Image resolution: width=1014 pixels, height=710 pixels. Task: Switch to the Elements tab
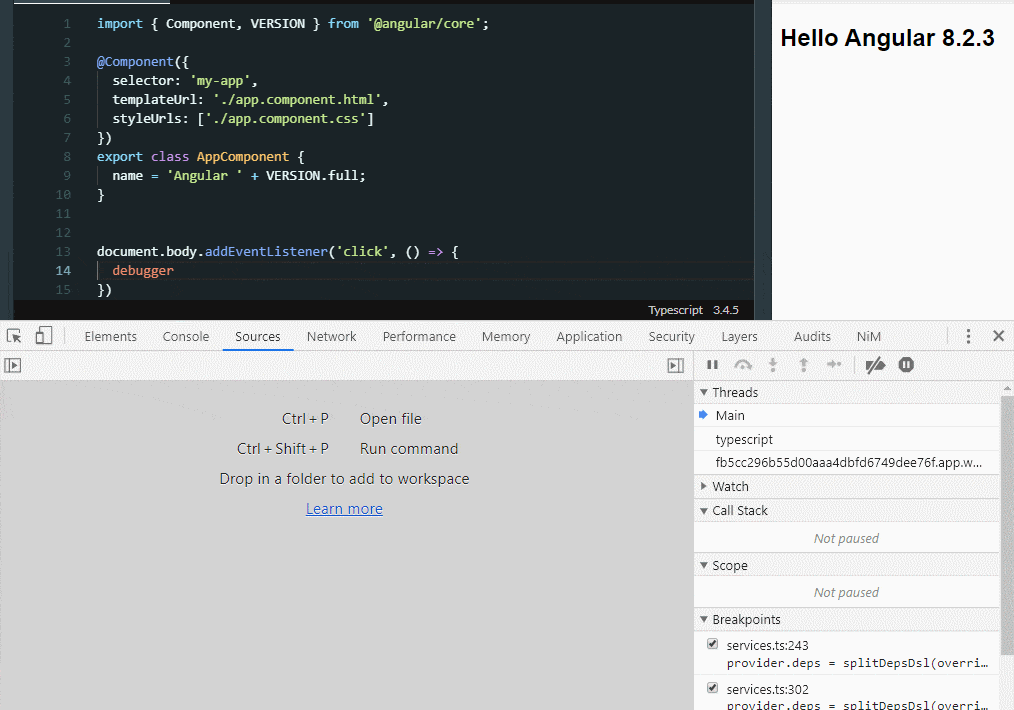pyautogui.click(x=111, y=336)
